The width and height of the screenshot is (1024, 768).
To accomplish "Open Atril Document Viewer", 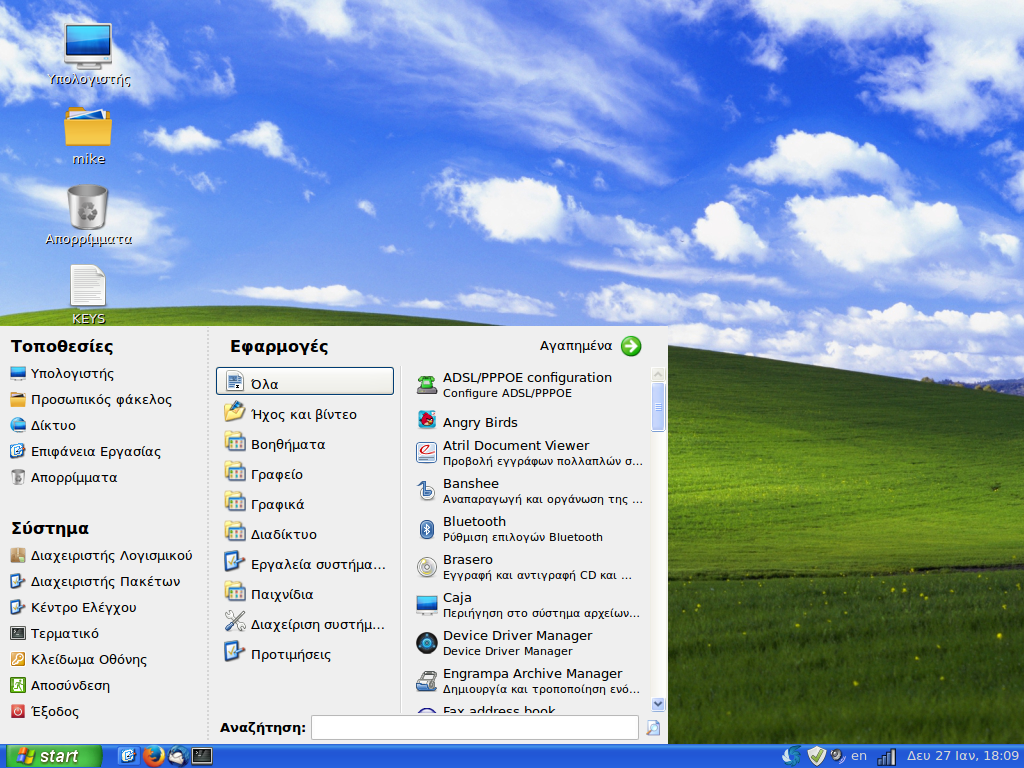I will pos(529,453).
